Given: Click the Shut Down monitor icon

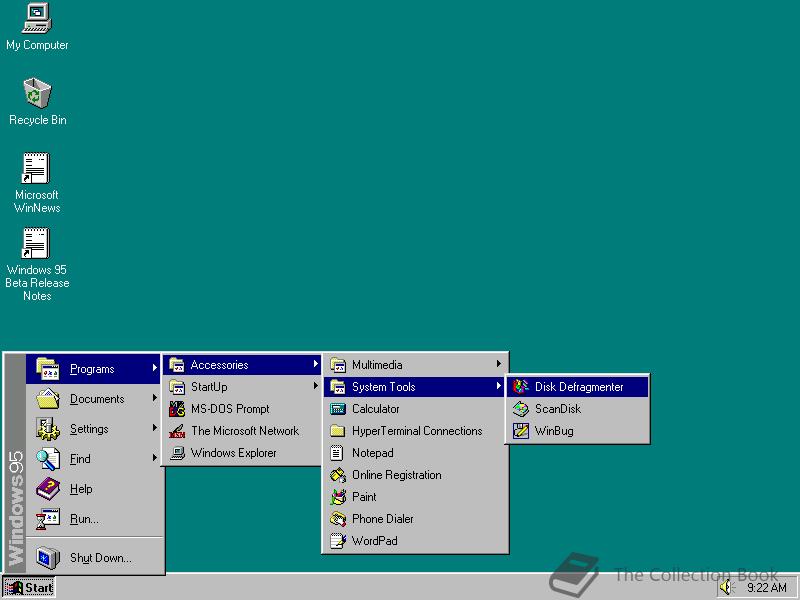Looking at the screenshot, I should 48,558.
